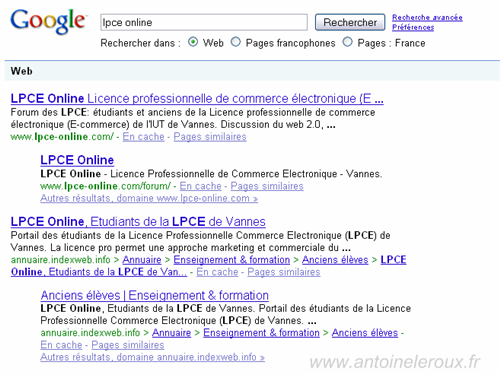This screenshot has height=374, width=500.
Task: Open the Préférences link
Action: [x=413, y=27]
